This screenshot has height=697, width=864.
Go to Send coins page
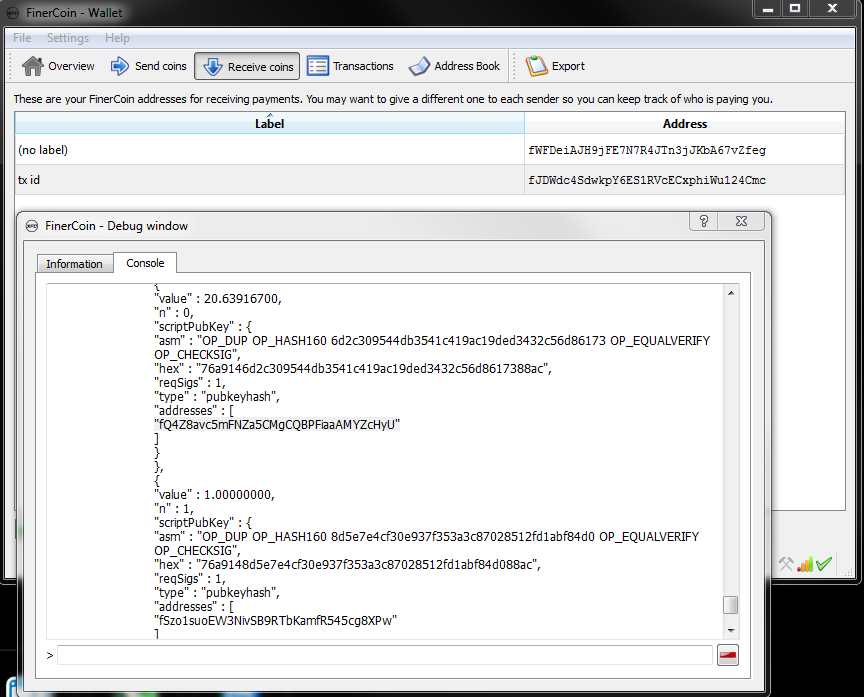click(x=149, y=66)
